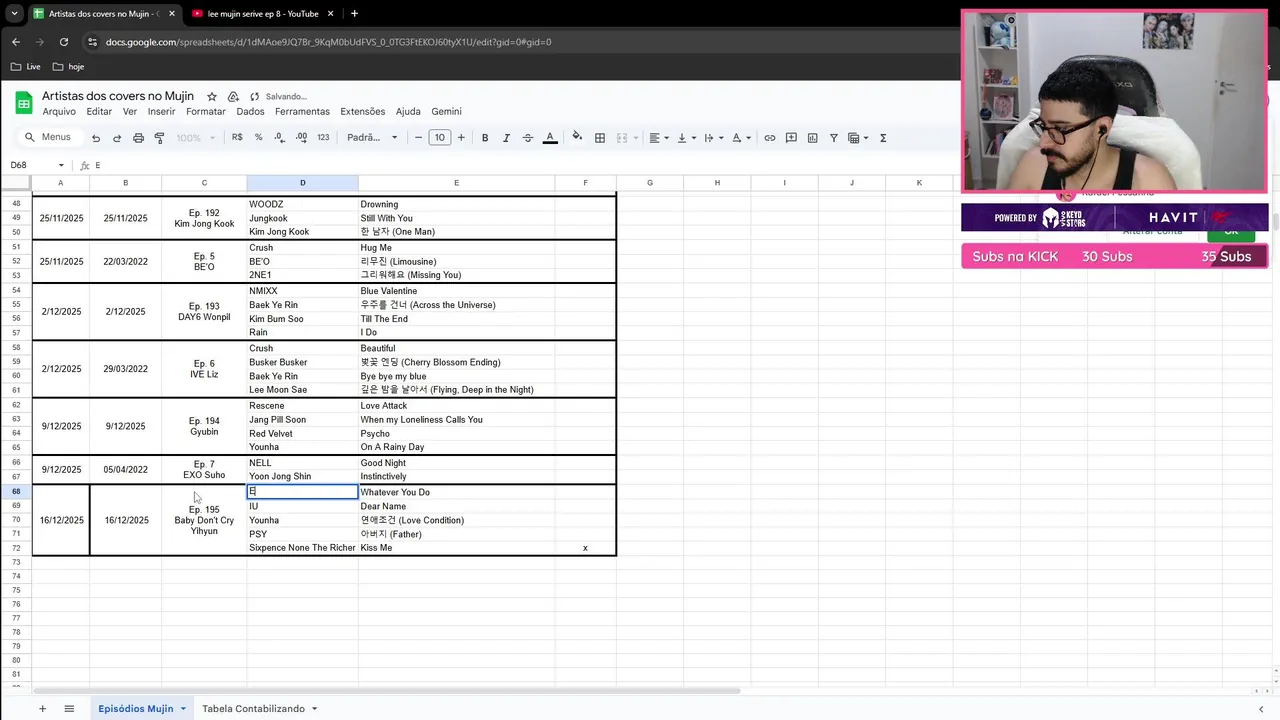
Task: Switch to the Tabela Contabilizando sheet tab
Action: pos(253,708)
